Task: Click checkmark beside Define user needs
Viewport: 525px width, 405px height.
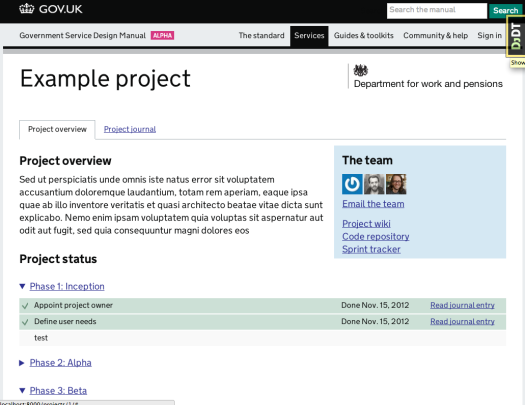Action: click(x=25, y=322)
